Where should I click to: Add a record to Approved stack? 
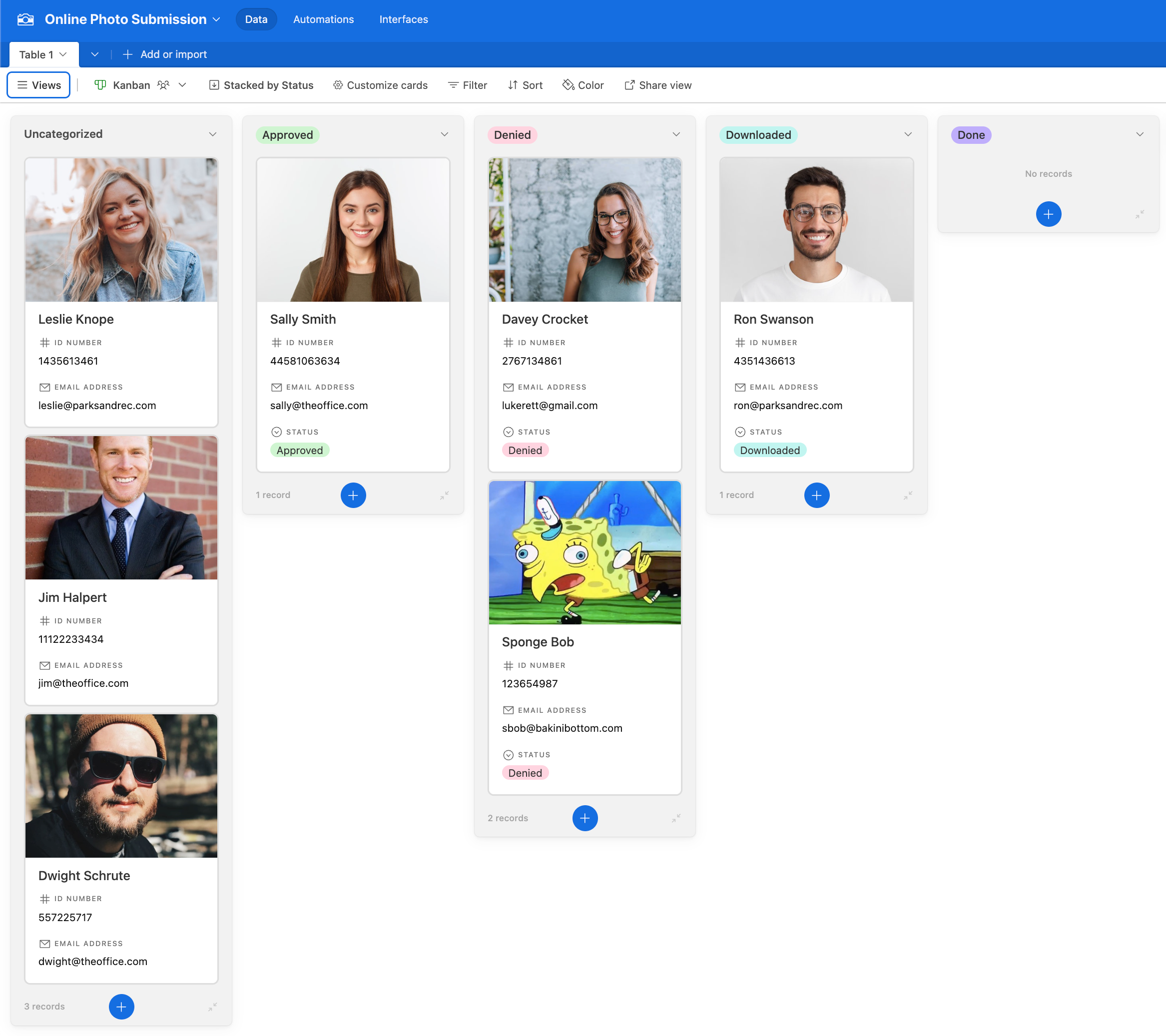(353, 495)
